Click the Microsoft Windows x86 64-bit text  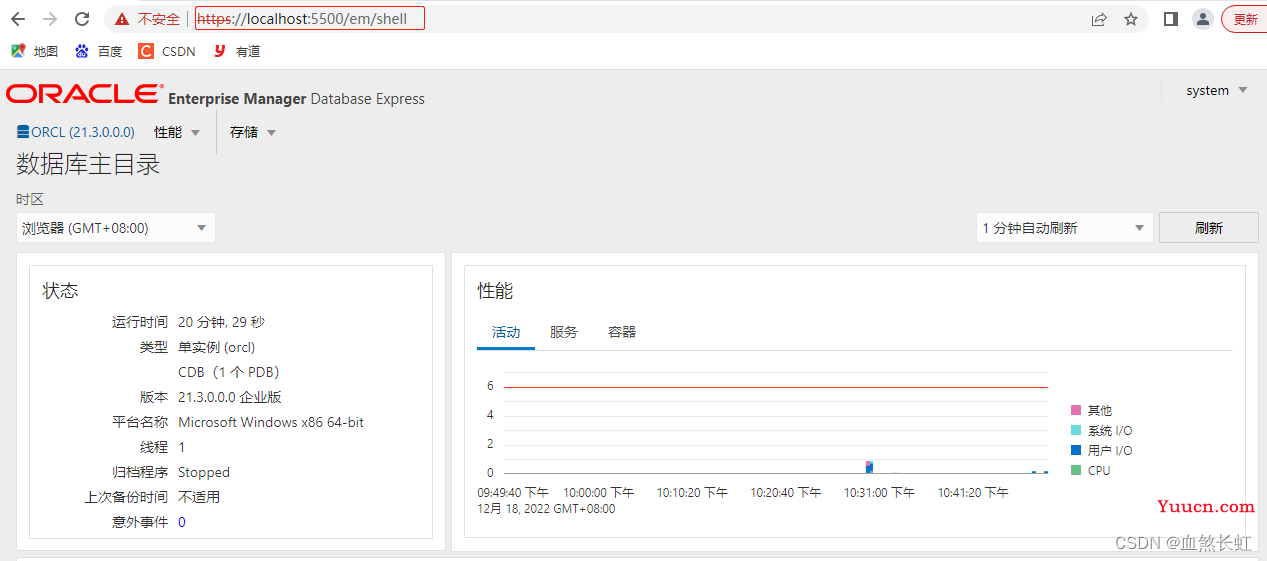(x=271, y=422)
